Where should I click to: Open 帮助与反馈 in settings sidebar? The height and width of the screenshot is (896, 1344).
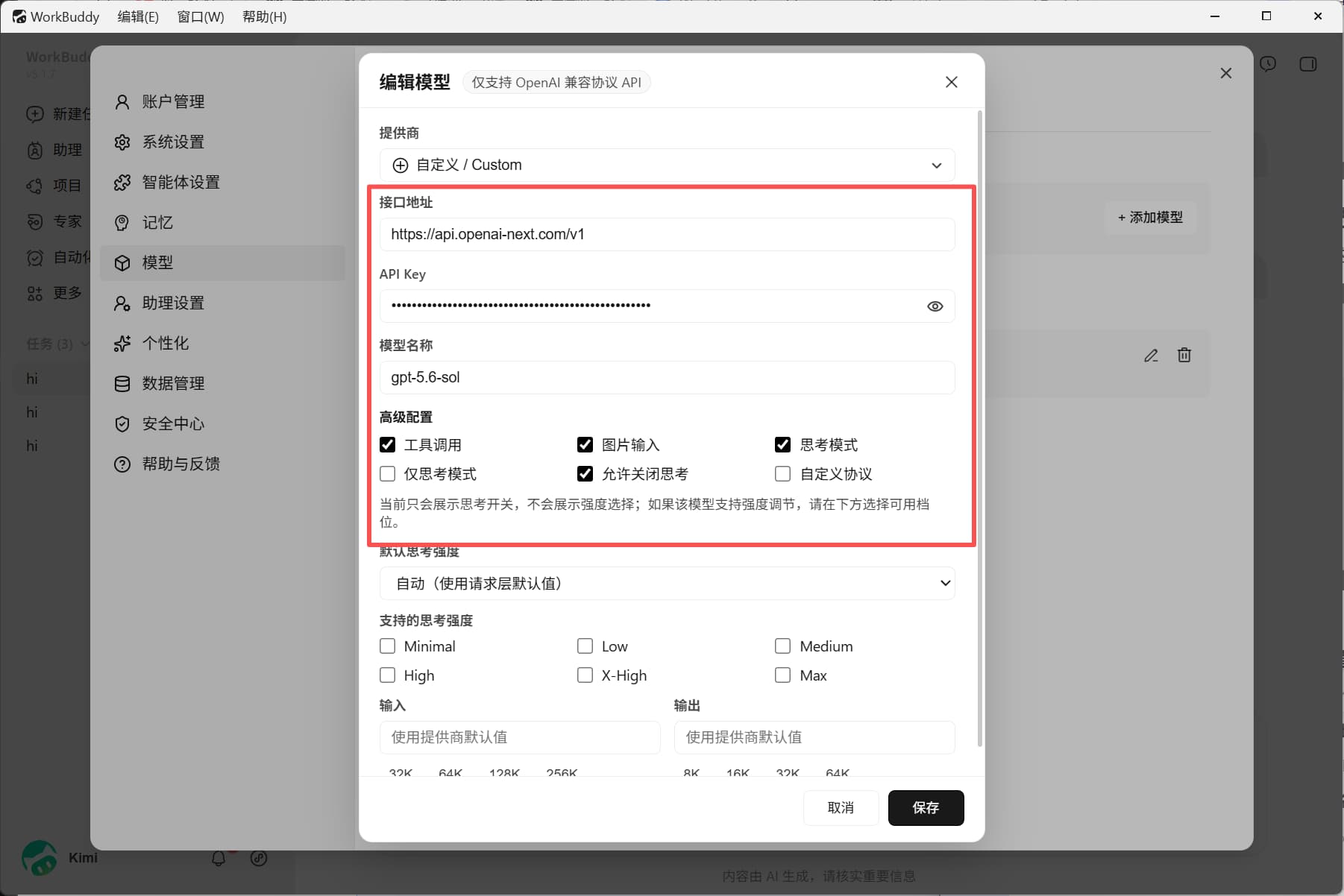222,464
